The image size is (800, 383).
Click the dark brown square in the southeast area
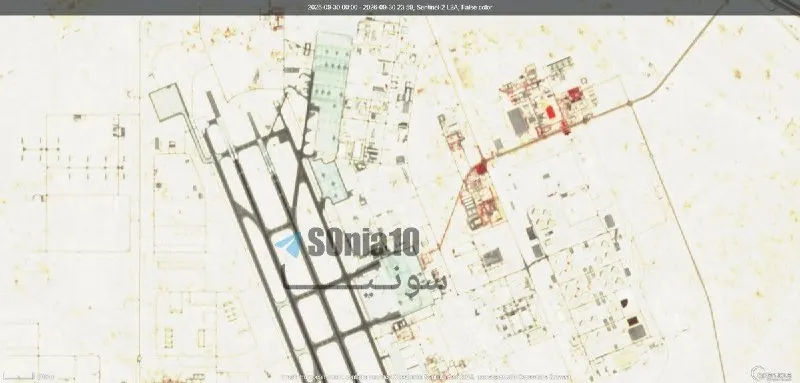pyautogui.click(x=632, y=321)
